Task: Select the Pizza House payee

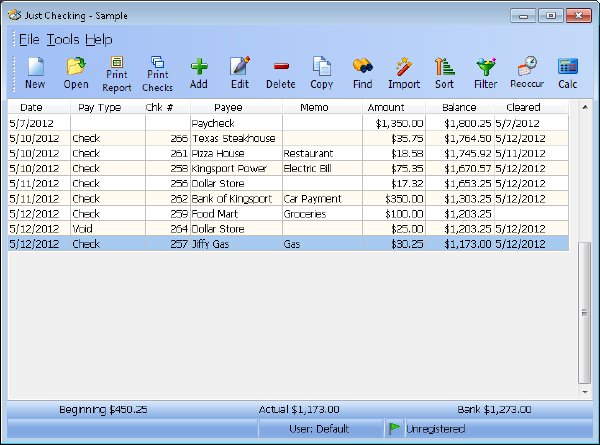Action: [x=236, y=153]
